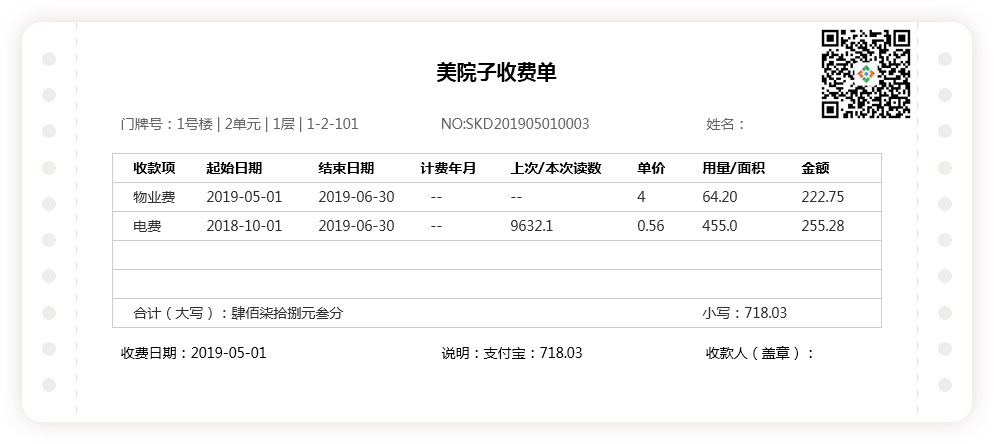The image size is (994, 444).
Task: Click the total in words 肆佰柒拾捌元叁分
Action: [x=287, y=313]
